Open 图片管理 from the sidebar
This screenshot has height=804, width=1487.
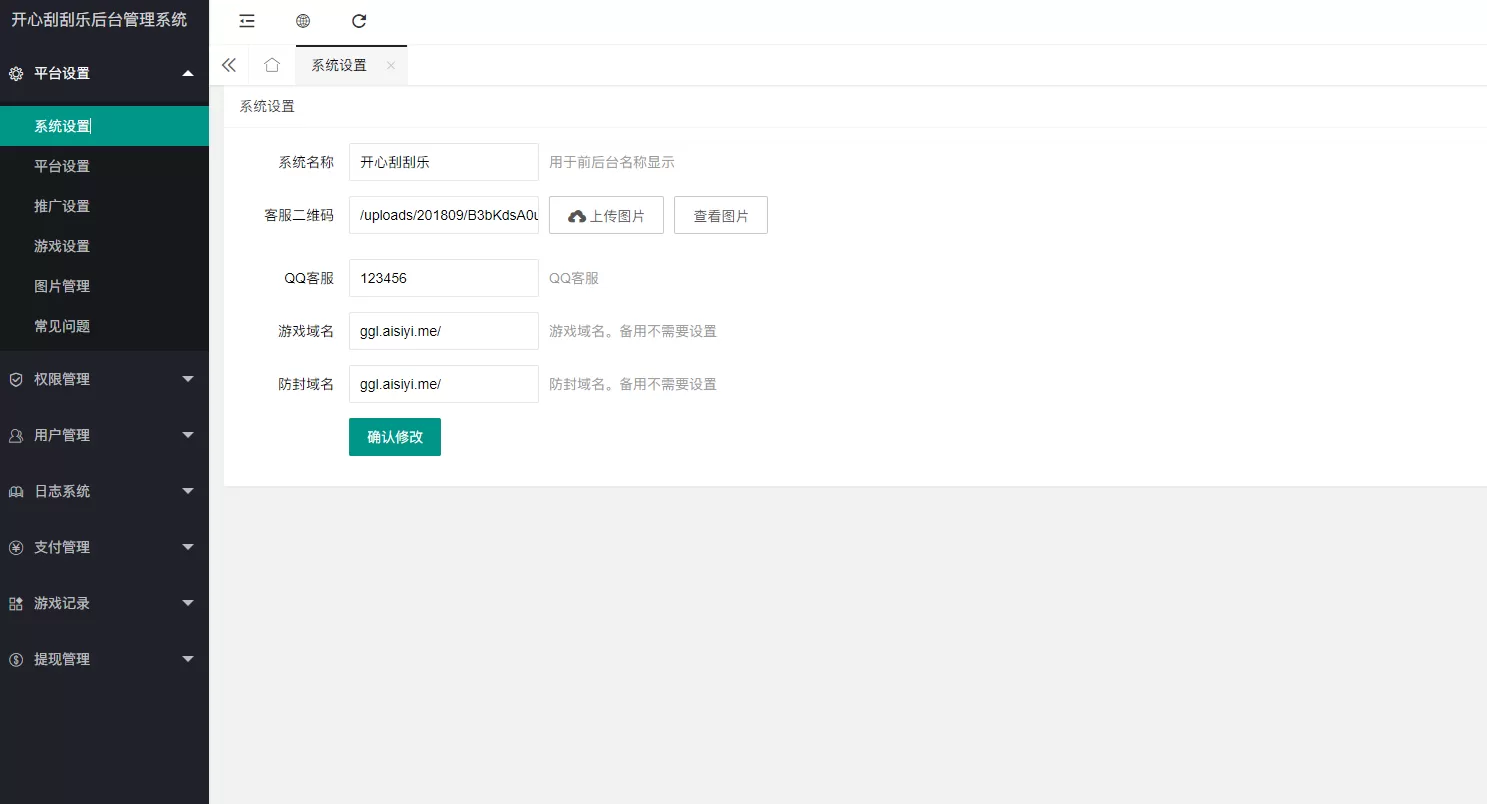click(62, 286)
